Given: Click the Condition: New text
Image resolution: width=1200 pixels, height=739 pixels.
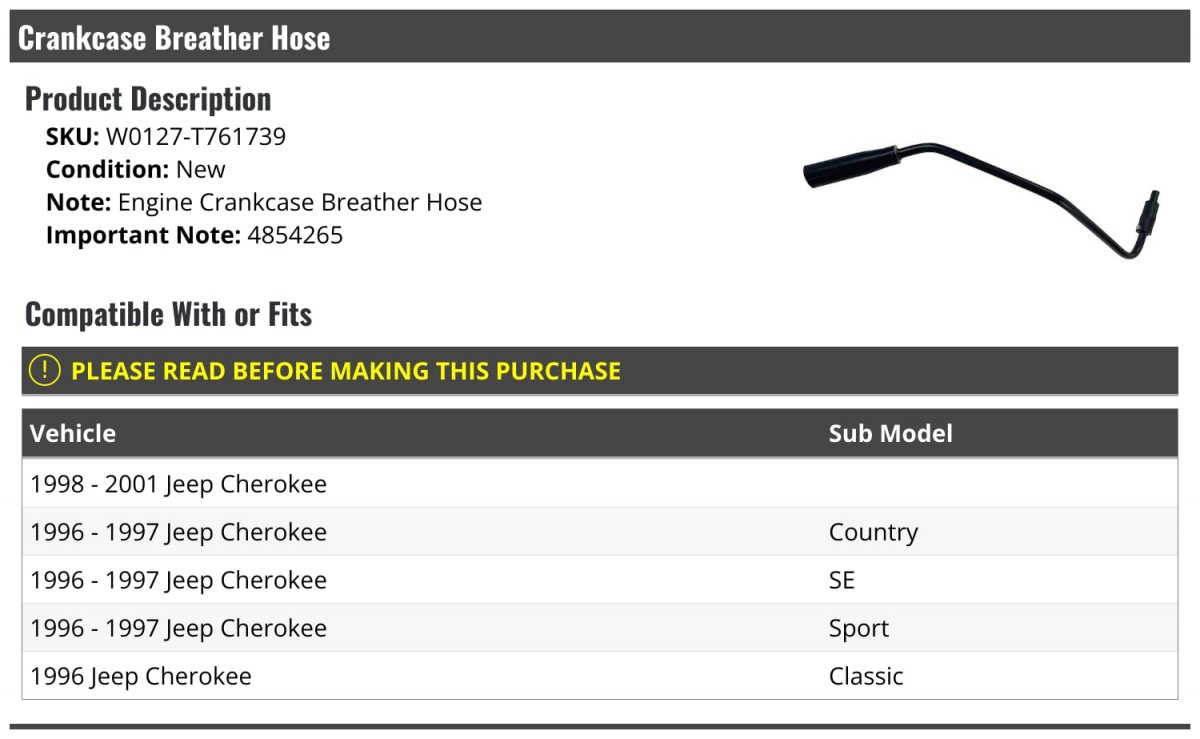Looking at the screenshot, I should coord(136,170).
